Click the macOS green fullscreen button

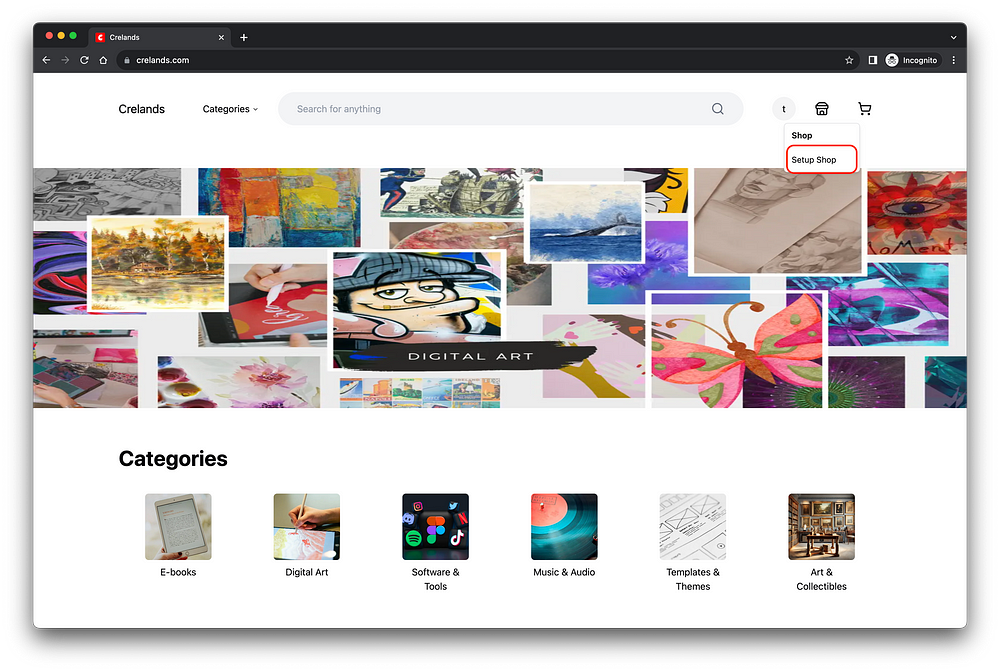coord(73,36)
